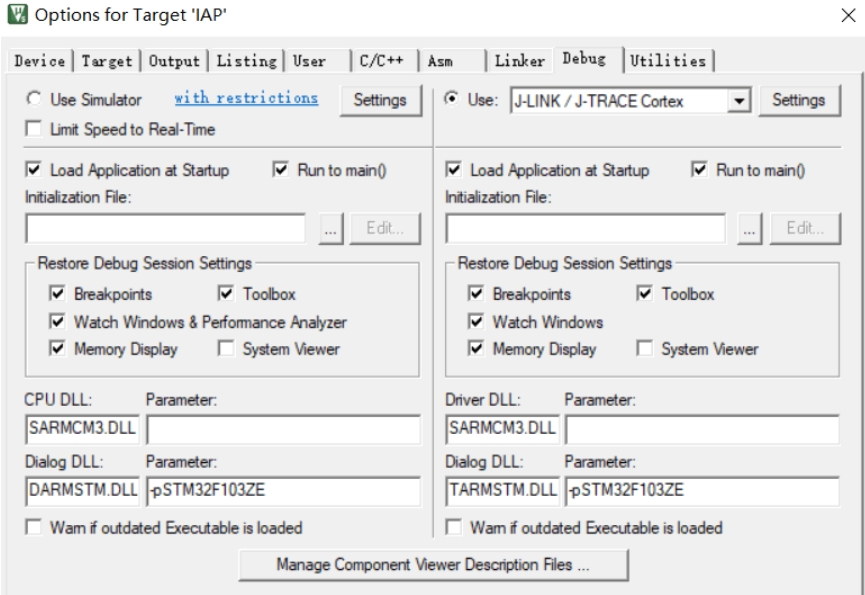
Task: Click the J-LINK side Initialization File field
Action: (585, 229)
